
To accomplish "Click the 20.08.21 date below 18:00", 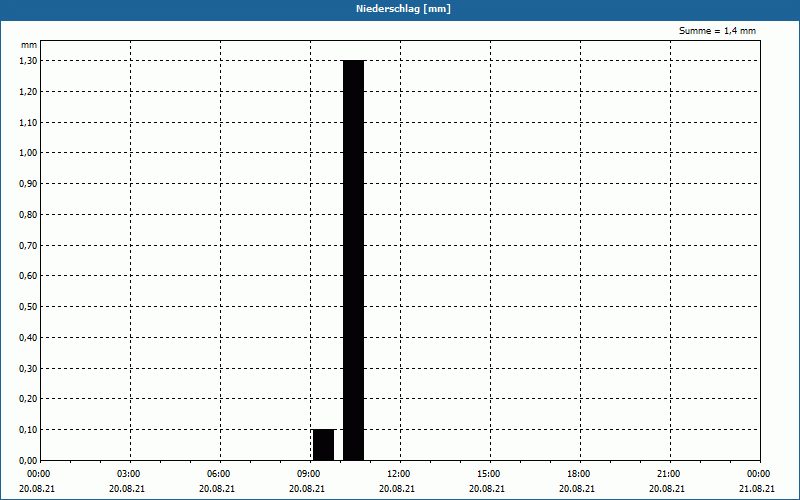I will coord(577,489).
